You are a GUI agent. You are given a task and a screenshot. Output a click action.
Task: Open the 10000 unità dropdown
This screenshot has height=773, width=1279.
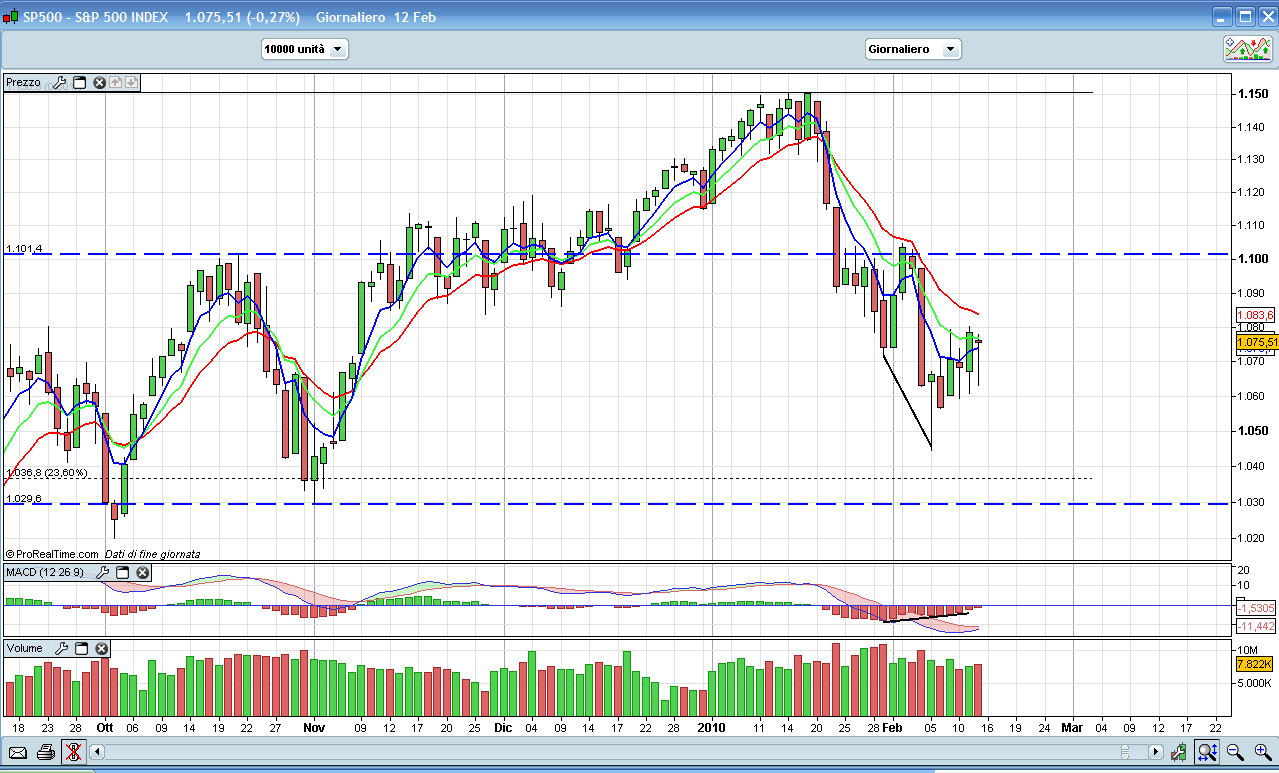click(304, 49)
